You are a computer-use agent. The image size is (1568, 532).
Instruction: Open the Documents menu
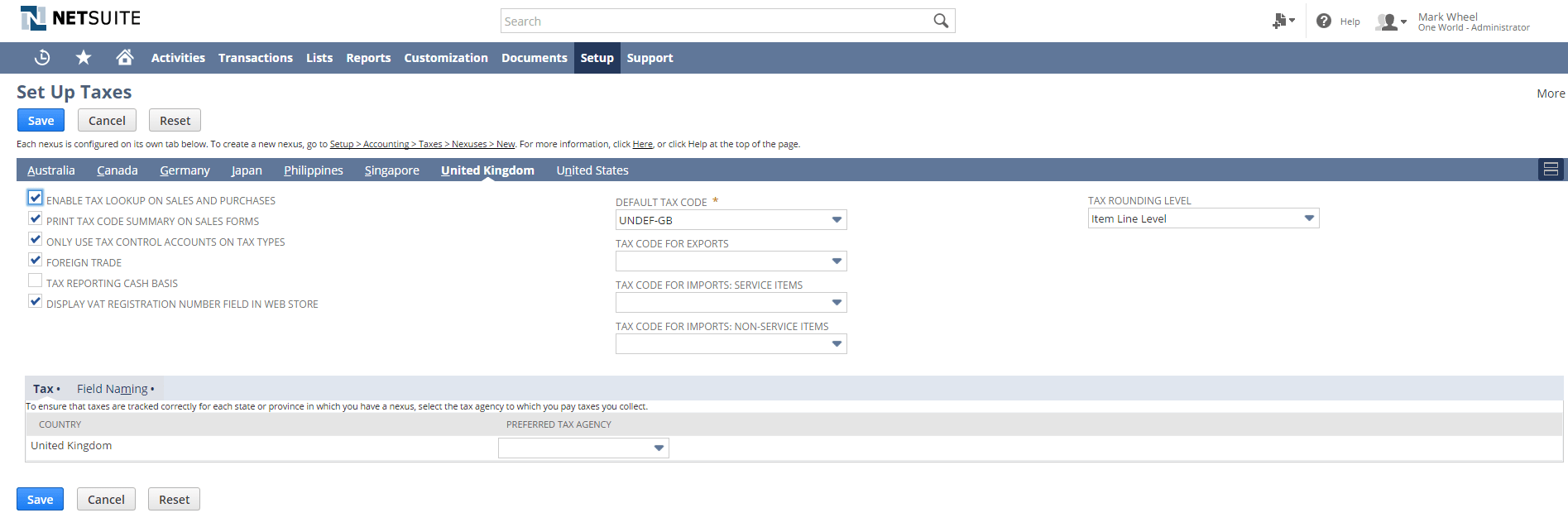pyautogui.click(x=535, y=58)
